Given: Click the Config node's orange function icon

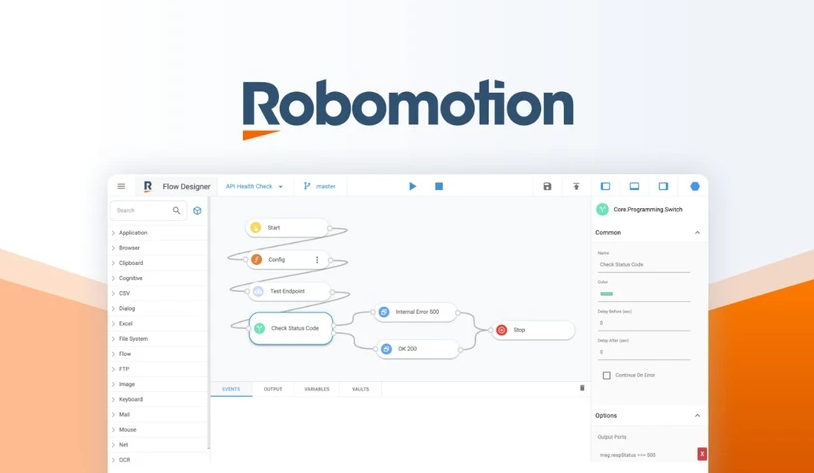Looking at the screenshot, I should tap(256, 260).
